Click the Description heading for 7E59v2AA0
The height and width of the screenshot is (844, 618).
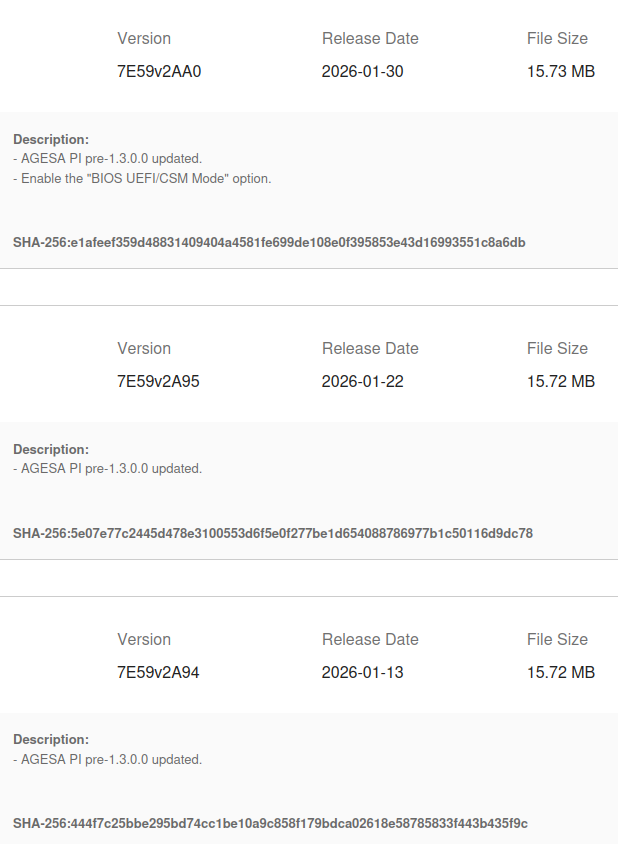[51, 139]
